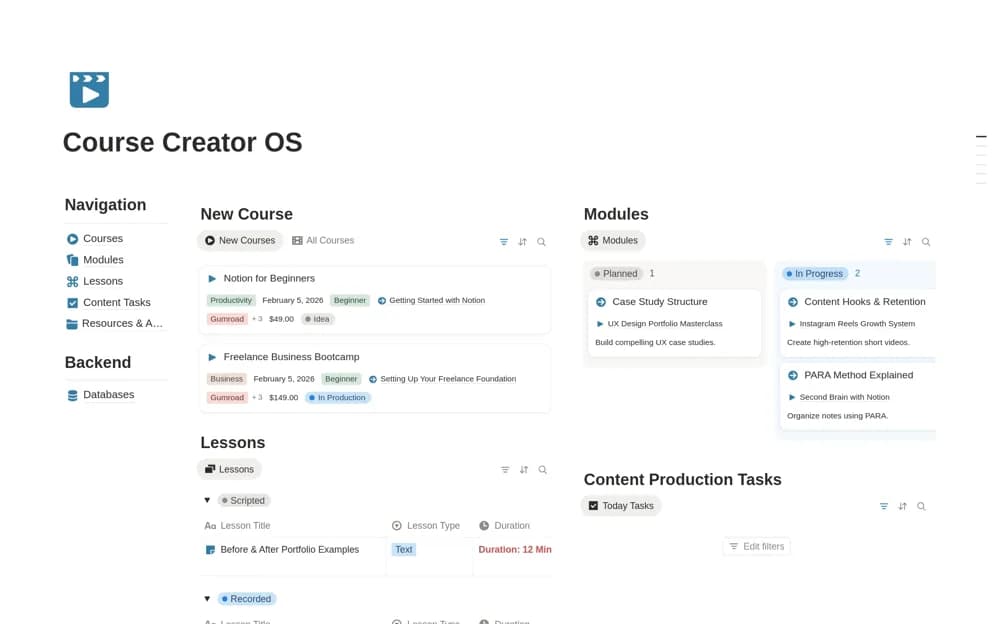Select the Lessons view tab

click(229, 469)
